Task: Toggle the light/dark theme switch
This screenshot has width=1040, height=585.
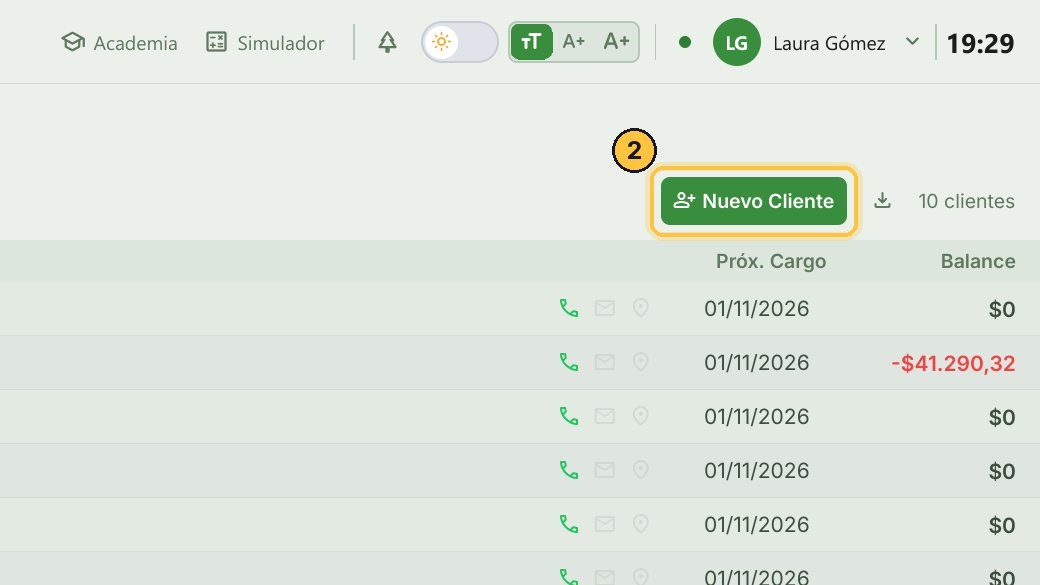Action: click(460, 42)
